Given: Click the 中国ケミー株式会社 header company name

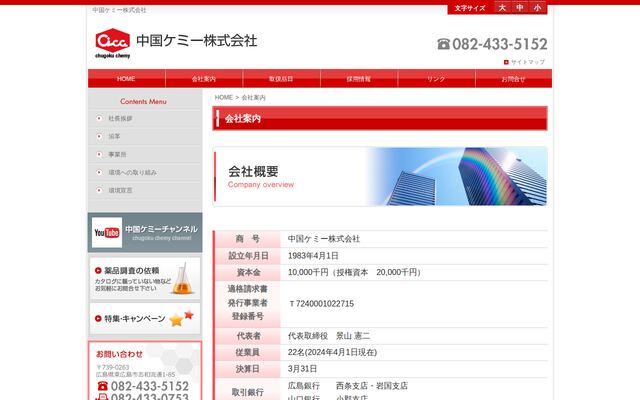Looking at the screenshot, I should (197, 41).
